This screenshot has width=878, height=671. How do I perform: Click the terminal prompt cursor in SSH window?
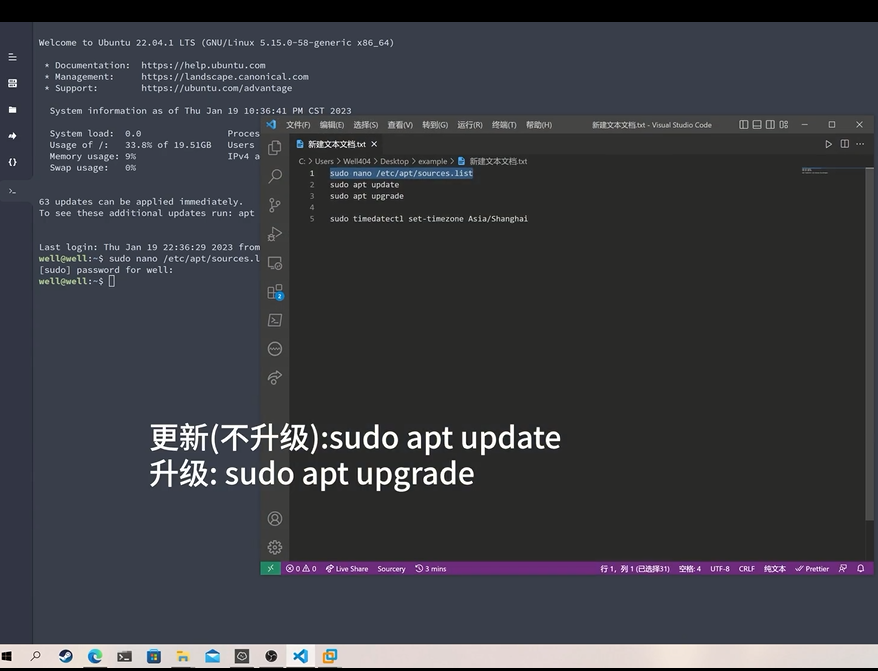[112, 281]
